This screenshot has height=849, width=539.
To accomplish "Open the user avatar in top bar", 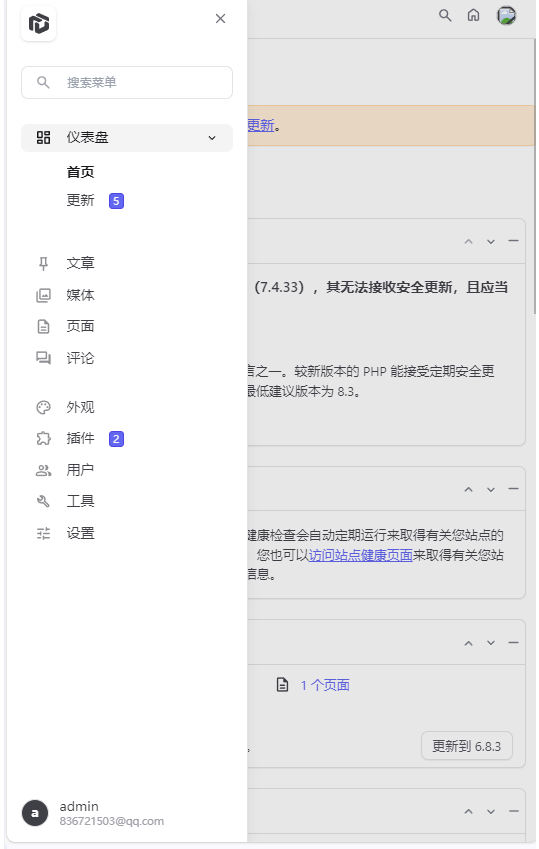I will tap(506, 15).
